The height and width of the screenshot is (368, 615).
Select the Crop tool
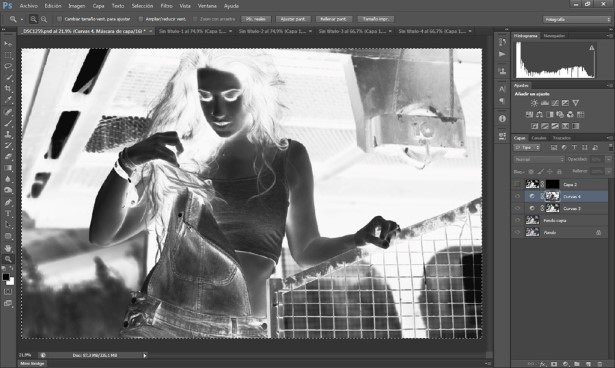8,89
